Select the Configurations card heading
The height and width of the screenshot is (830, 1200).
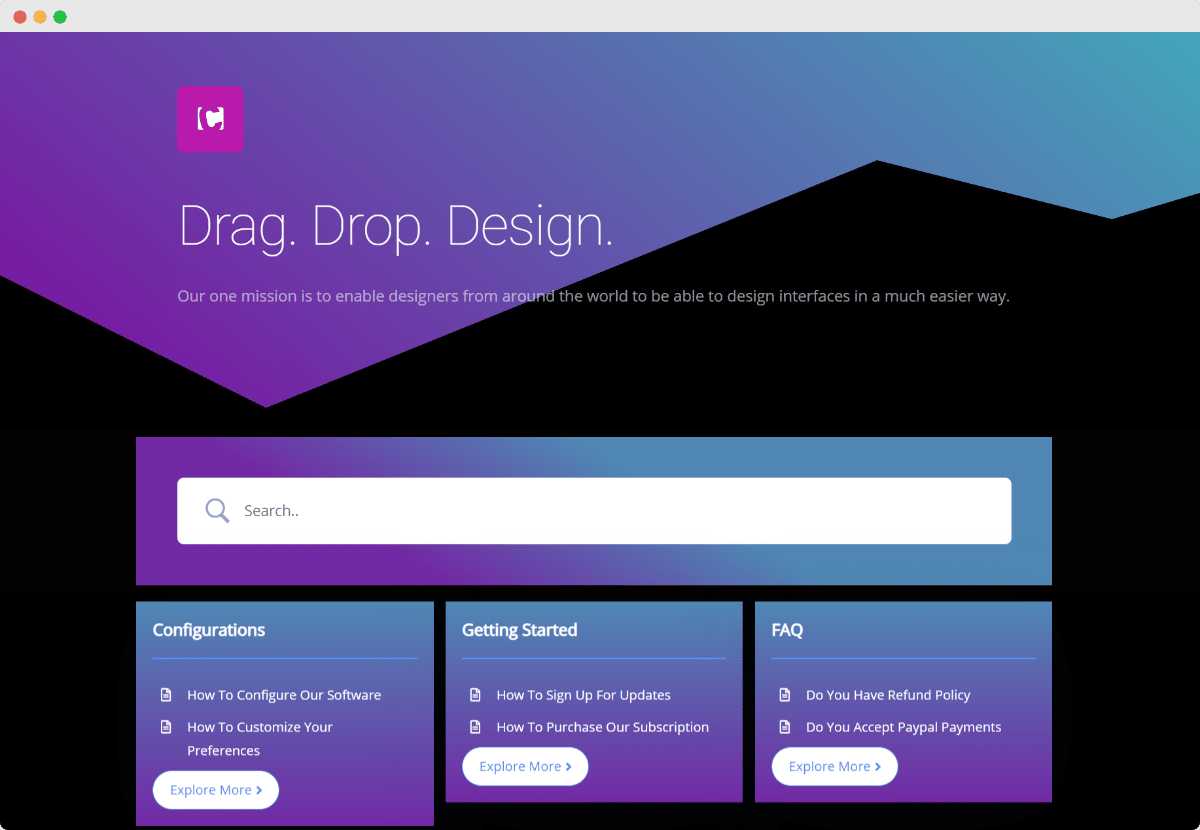pos(209,630)
